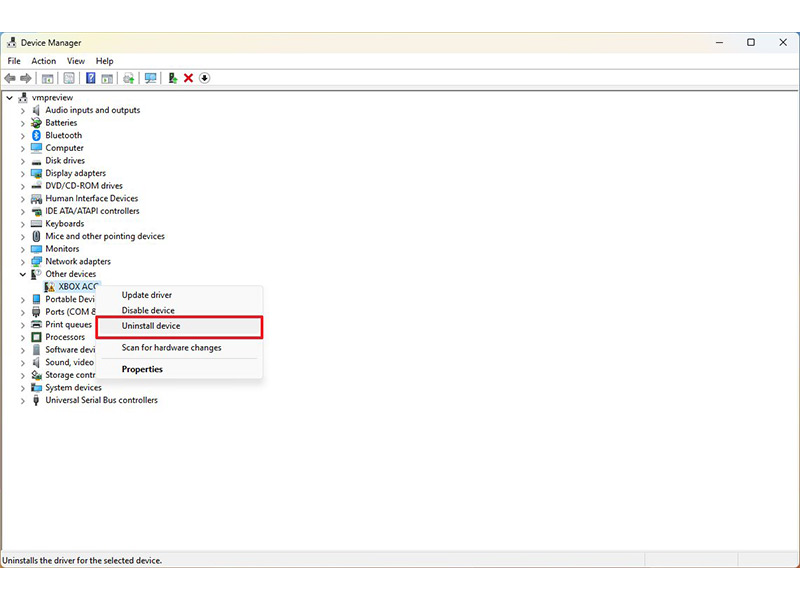Open the File menu
This screenshot has height=600, width=800.
click(x=14, y=61)
